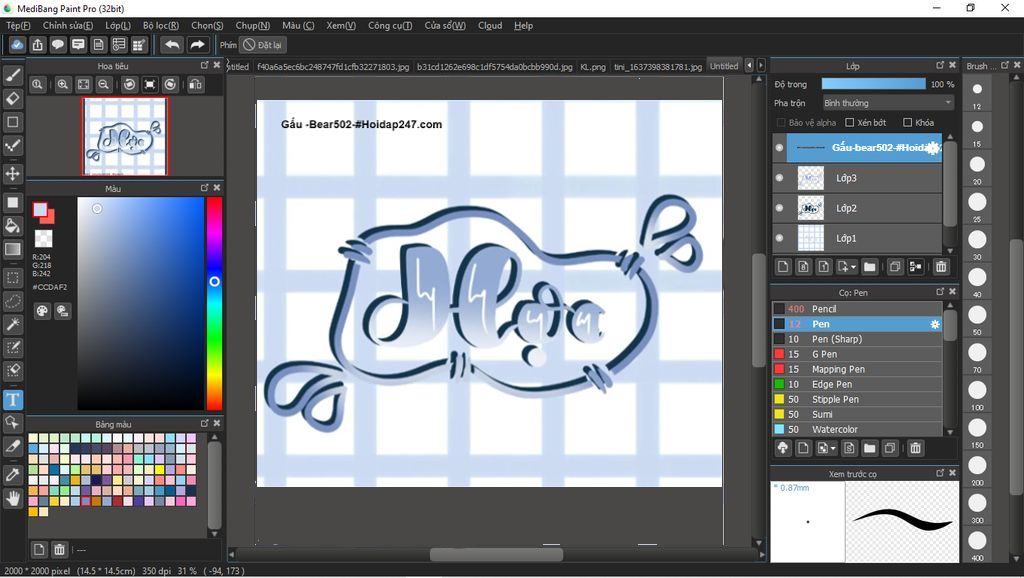Click Zoom Out in the Navigator panel

click(x=103, y=84)
